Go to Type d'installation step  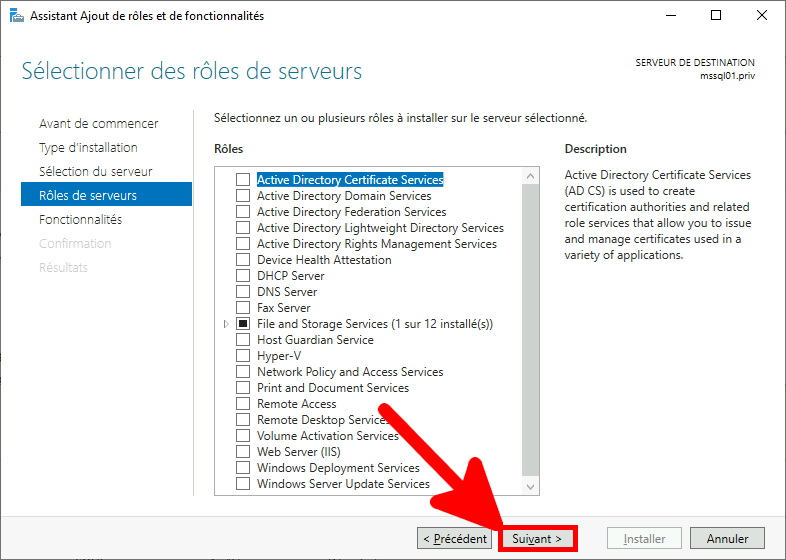88,147
